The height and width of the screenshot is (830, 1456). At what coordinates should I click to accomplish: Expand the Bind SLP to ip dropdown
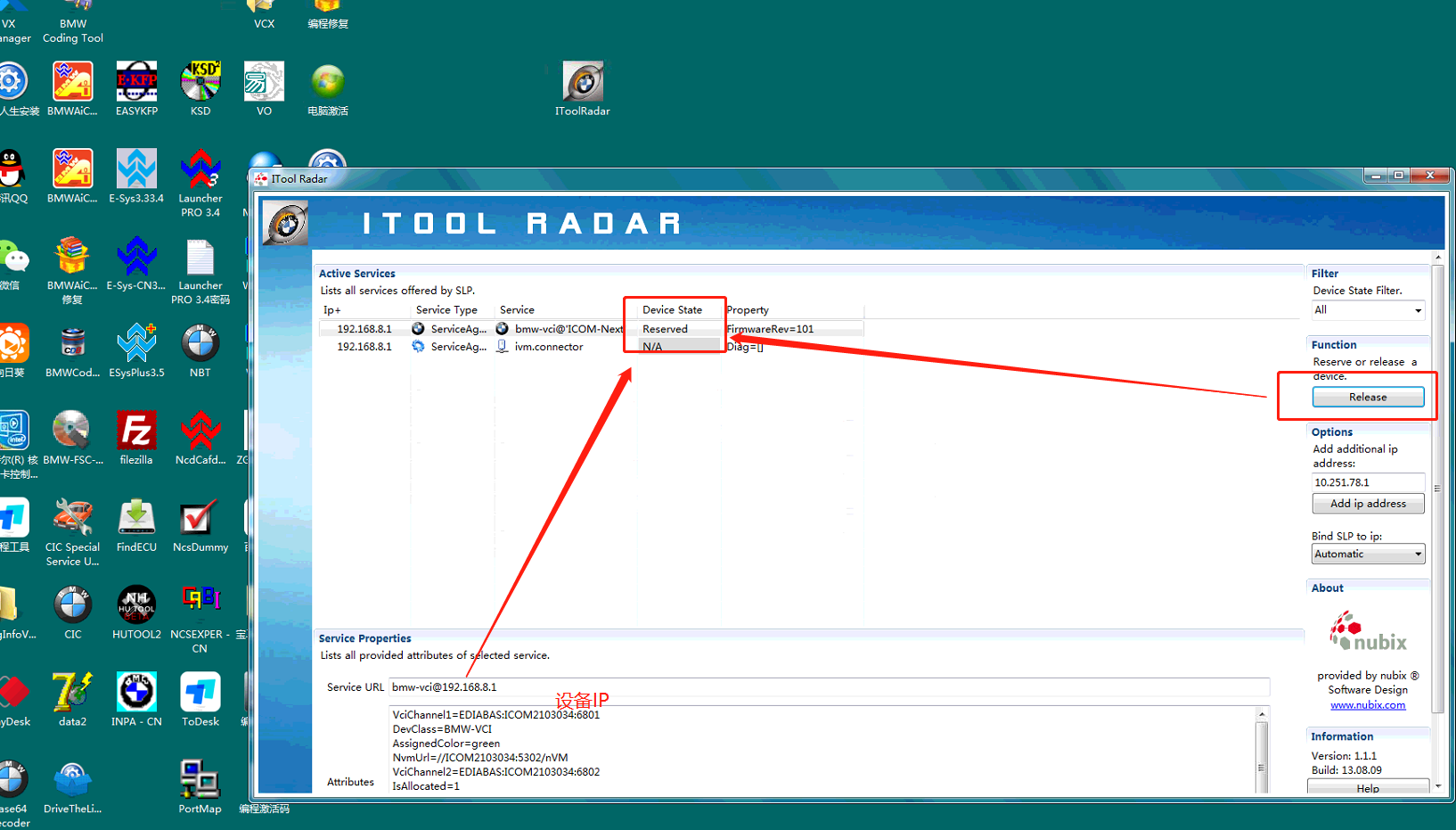1368,554
